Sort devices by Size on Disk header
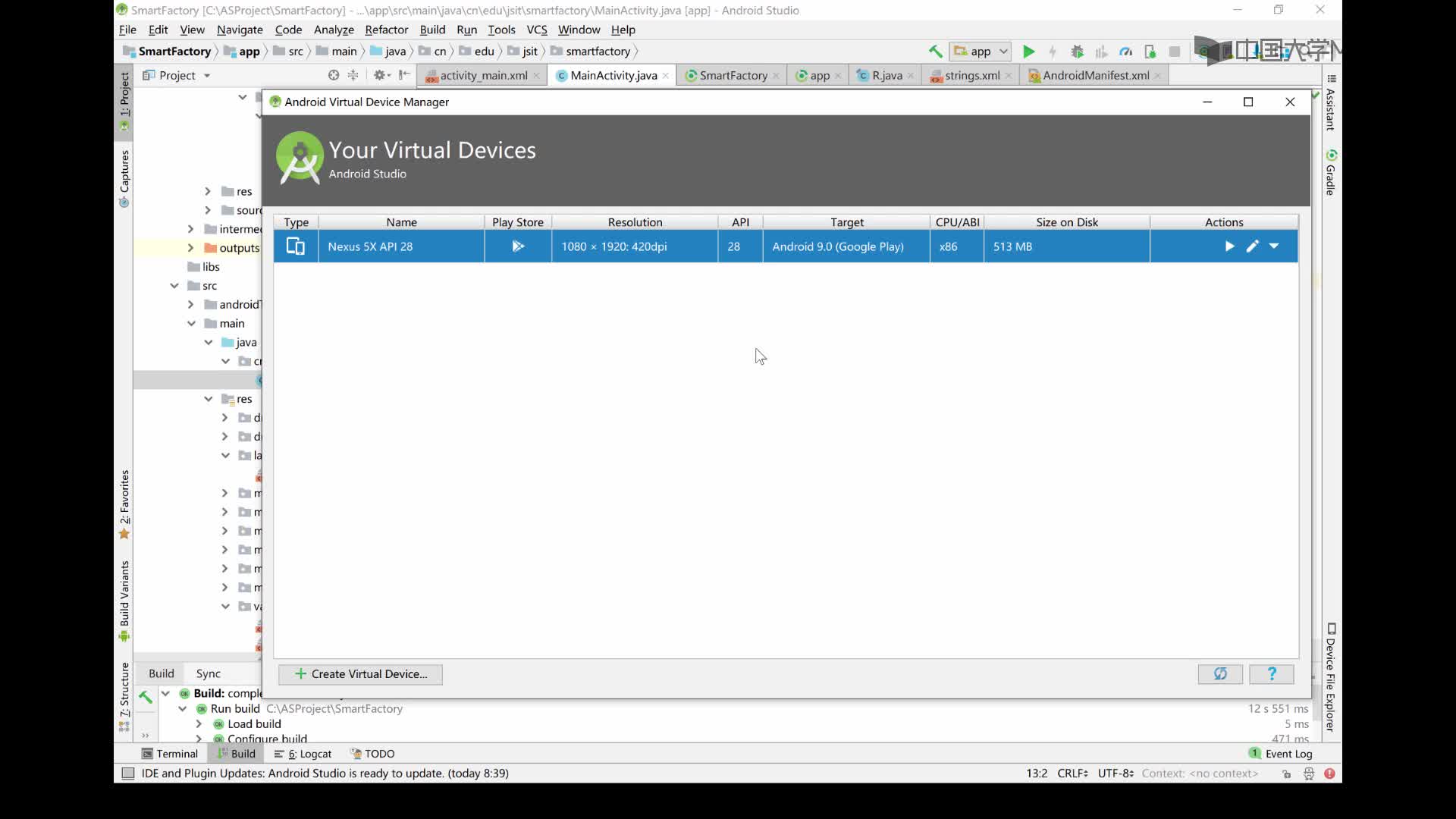Viewport: 1456px width, 819px height. click(1066, 222)
